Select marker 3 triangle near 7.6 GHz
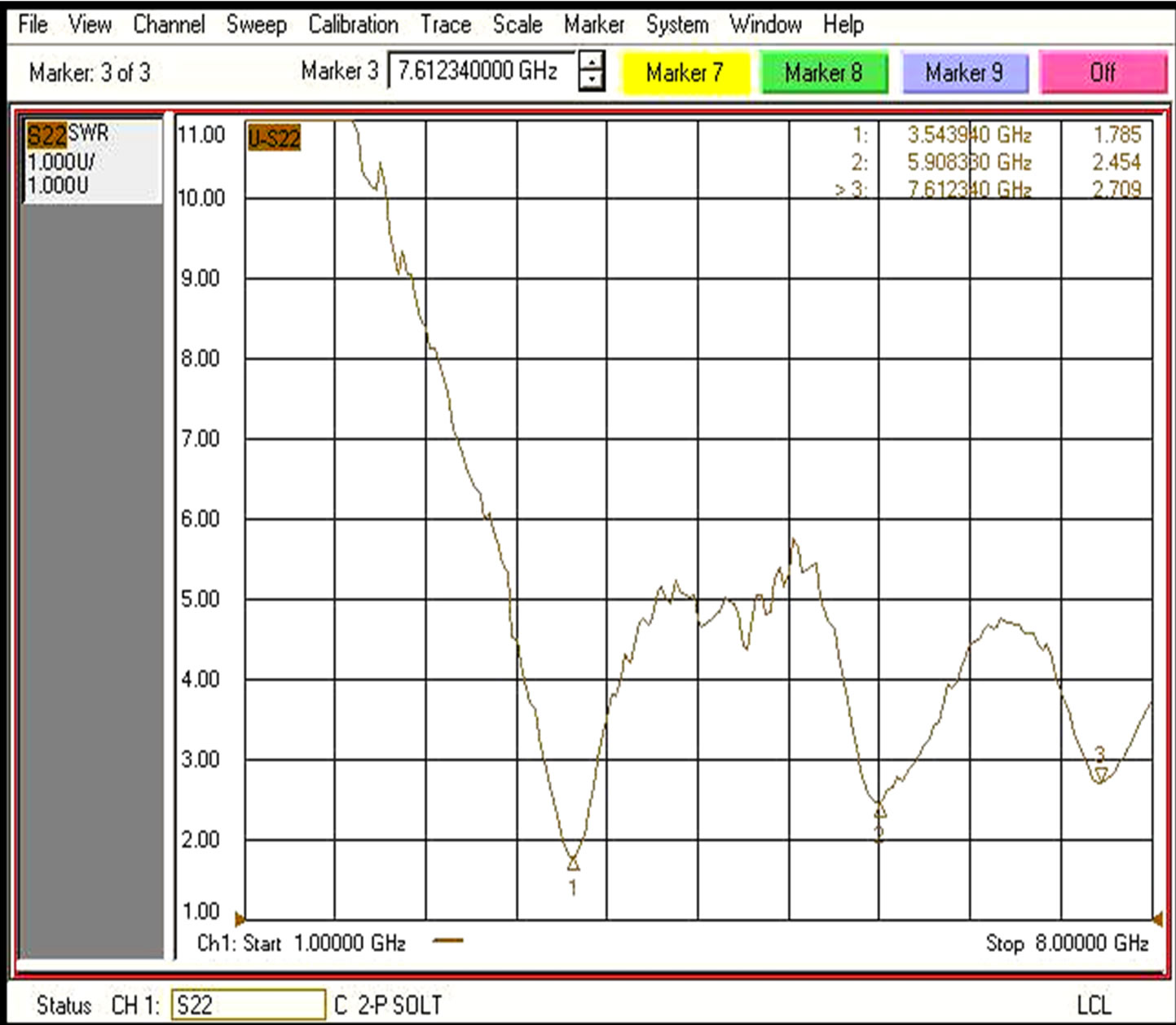The image size is (1176, 1025). 1100,773
